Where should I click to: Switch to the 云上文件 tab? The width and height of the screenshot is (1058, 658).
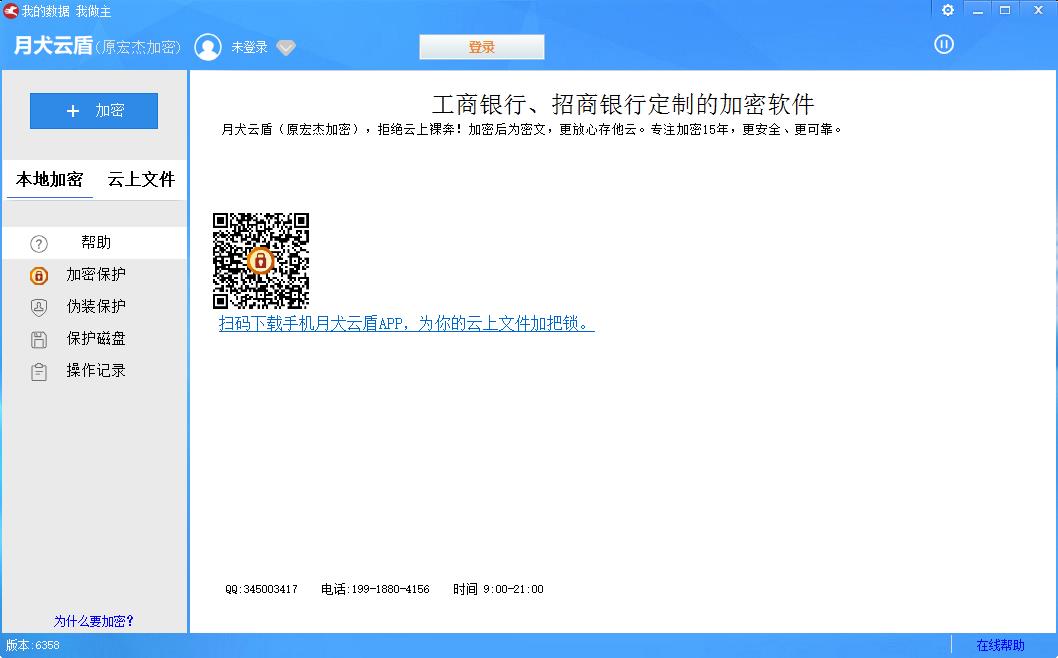click(141, 180)
